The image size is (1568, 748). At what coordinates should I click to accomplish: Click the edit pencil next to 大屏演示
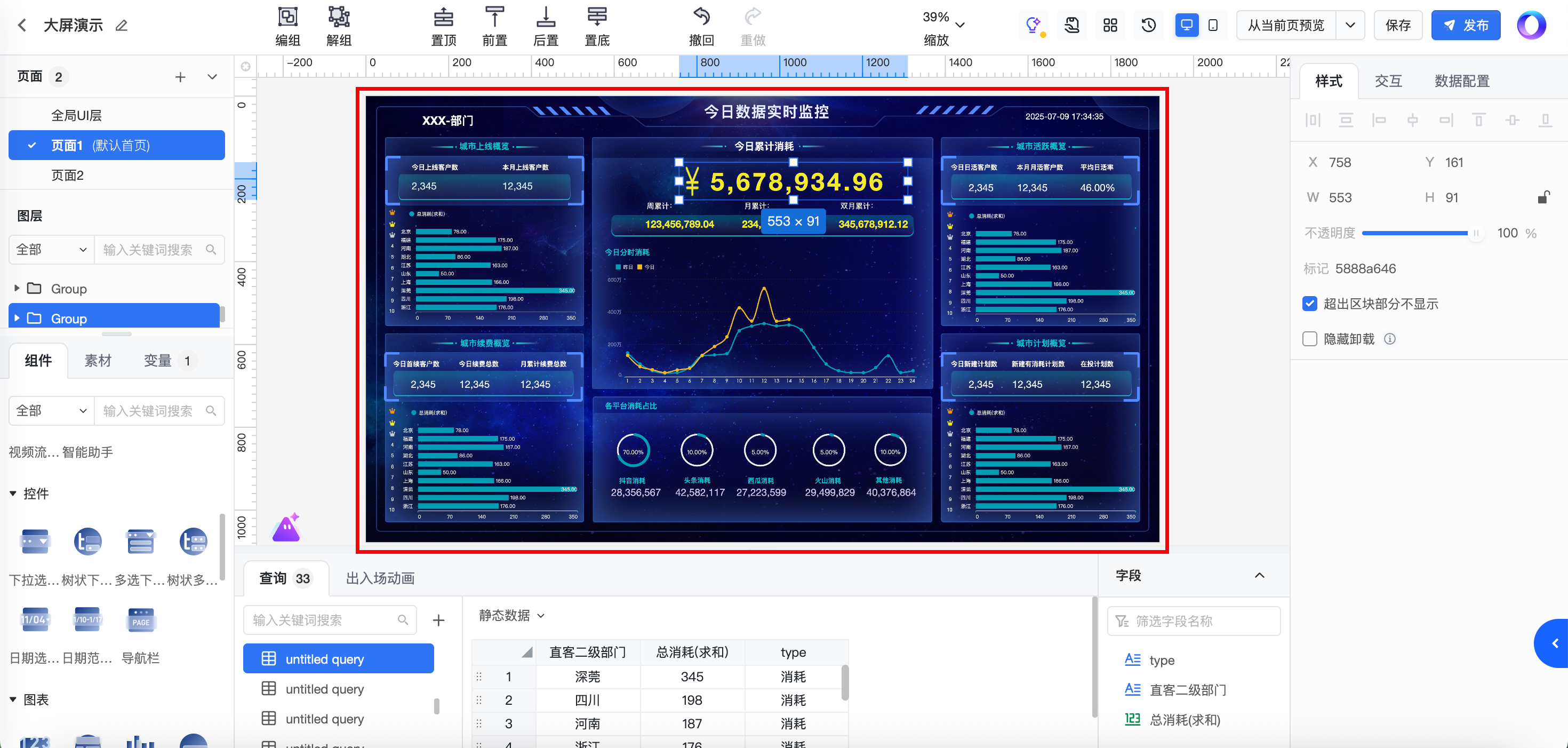point(122,26)
